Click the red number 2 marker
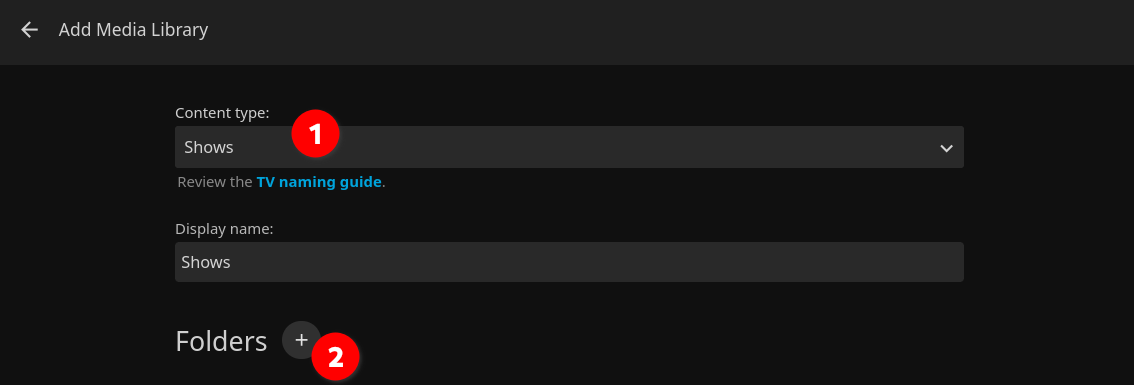This screenshot has height=385, width=1134. [336, 357]
